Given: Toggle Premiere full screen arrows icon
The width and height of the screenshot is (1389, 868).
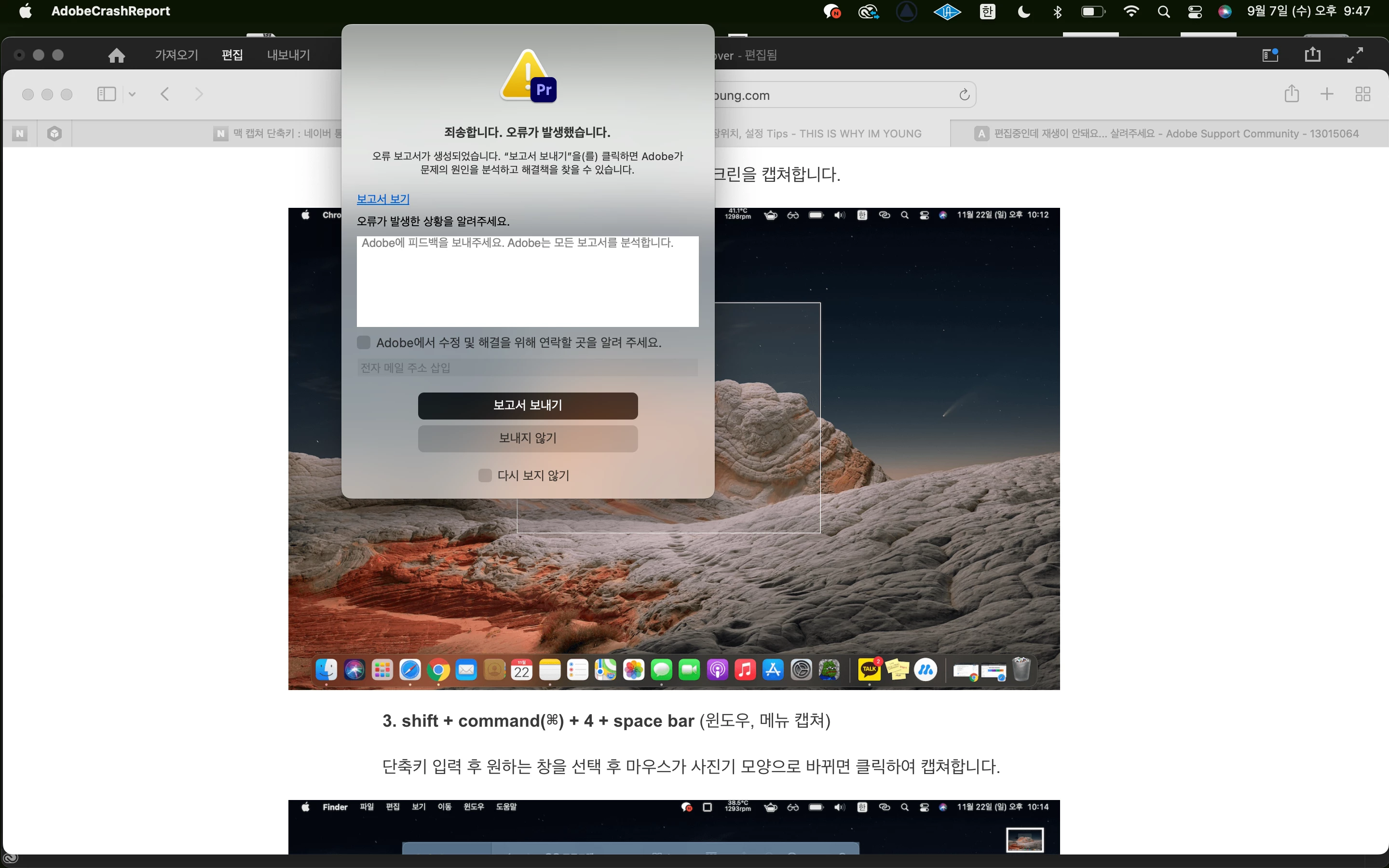Looking at the screenshot, I should (x=1355, y=55).
